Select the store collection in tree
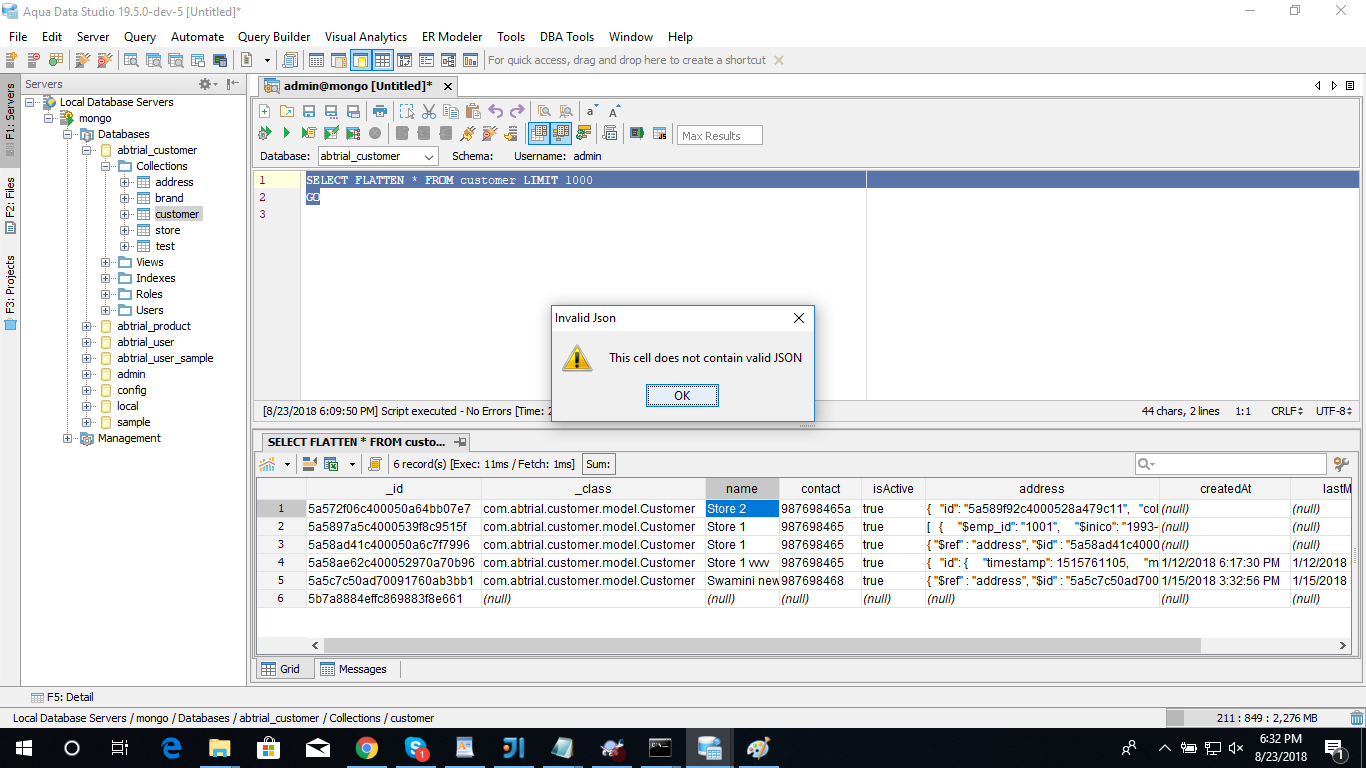This screenshot has height=768, width=1366. [167, 230]
